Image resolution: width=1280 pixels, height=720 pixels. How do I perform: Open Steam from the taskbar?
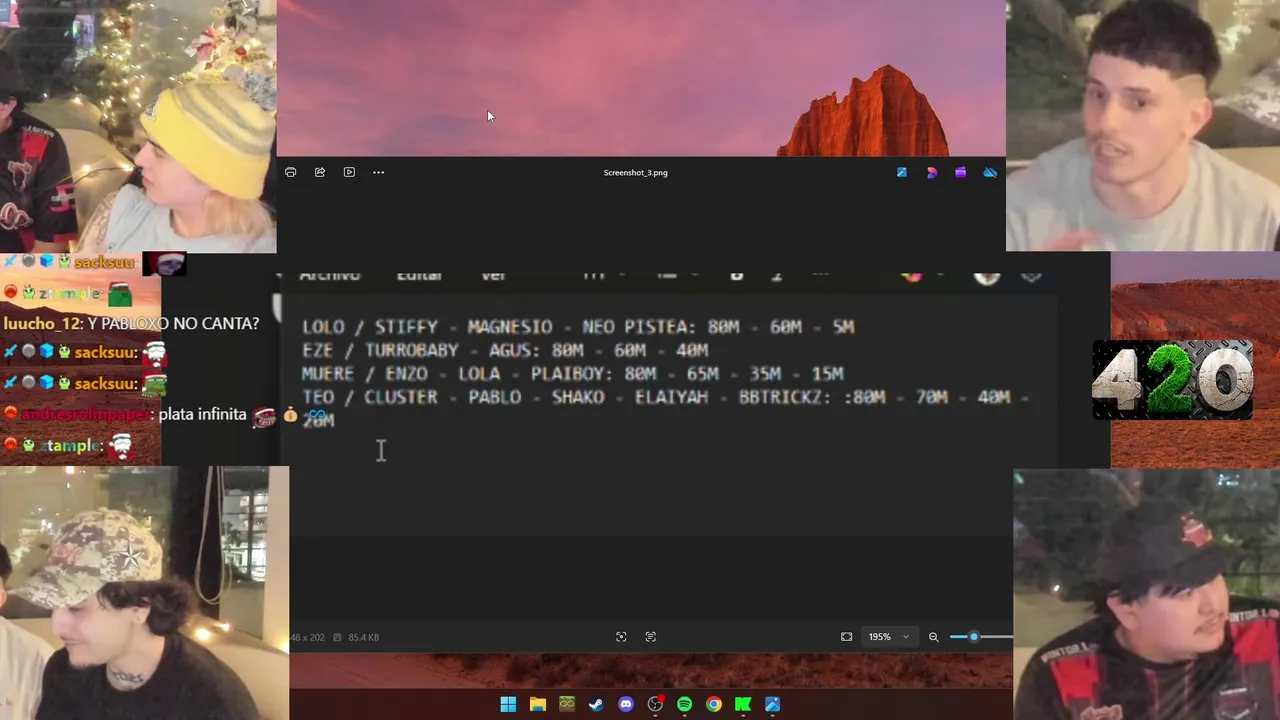coord(596,704)
